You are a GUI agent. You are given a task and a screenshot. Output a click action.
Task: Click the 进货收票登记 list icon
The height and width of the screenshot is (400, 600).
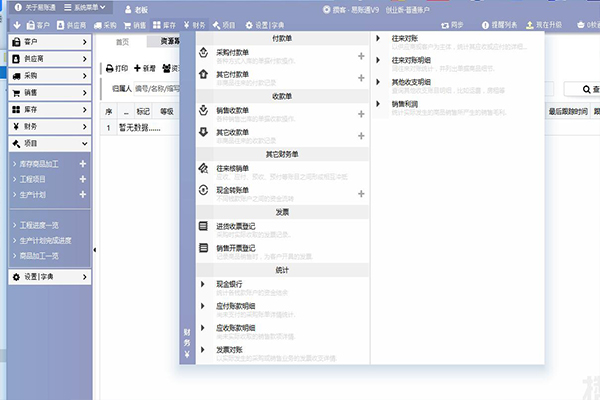[x=204, y=226]
